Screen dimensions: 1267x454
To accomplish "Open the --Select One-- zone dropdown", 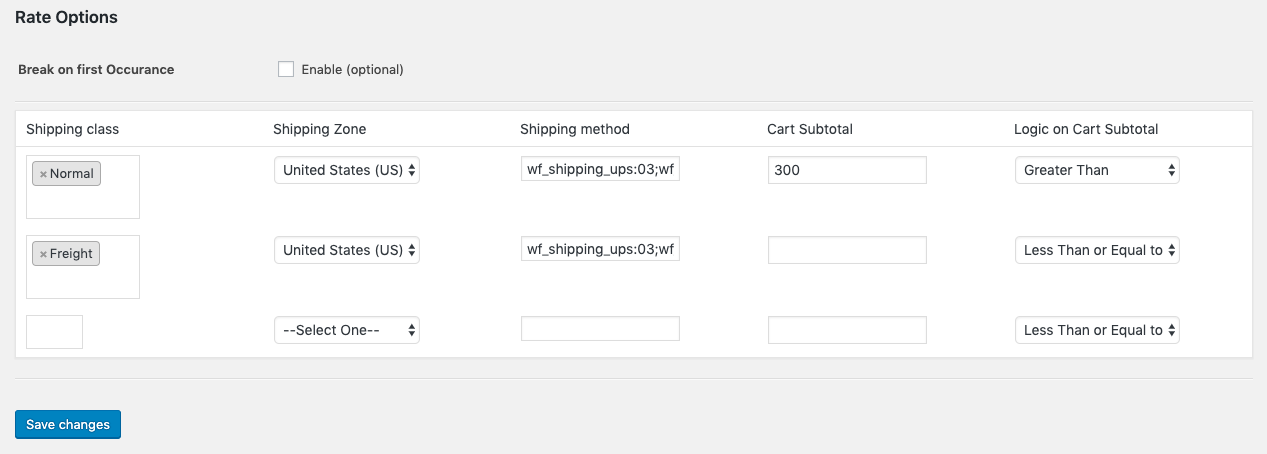I will 347,330.
